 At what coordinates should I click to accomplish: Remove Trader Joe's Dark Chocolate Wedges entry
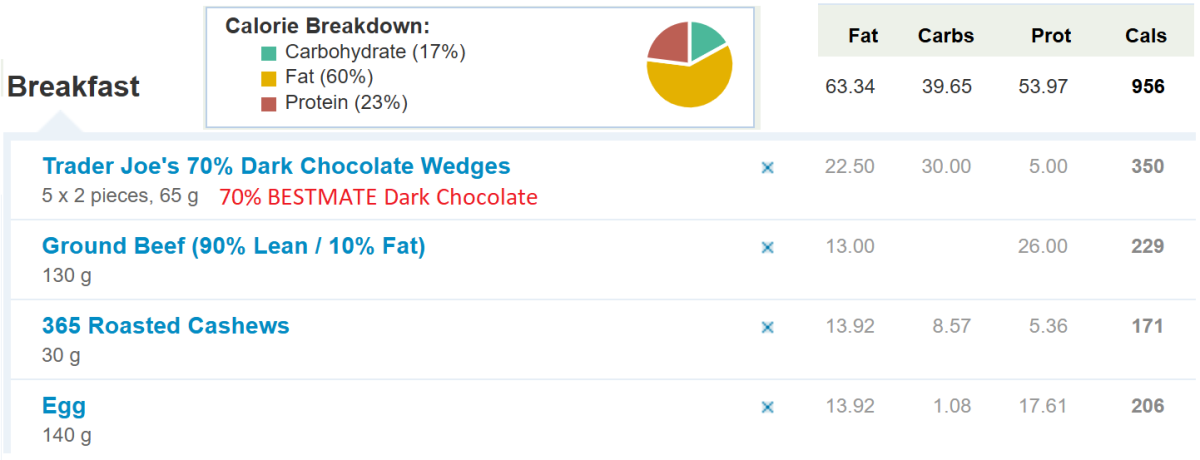click(x=768, y=168)
